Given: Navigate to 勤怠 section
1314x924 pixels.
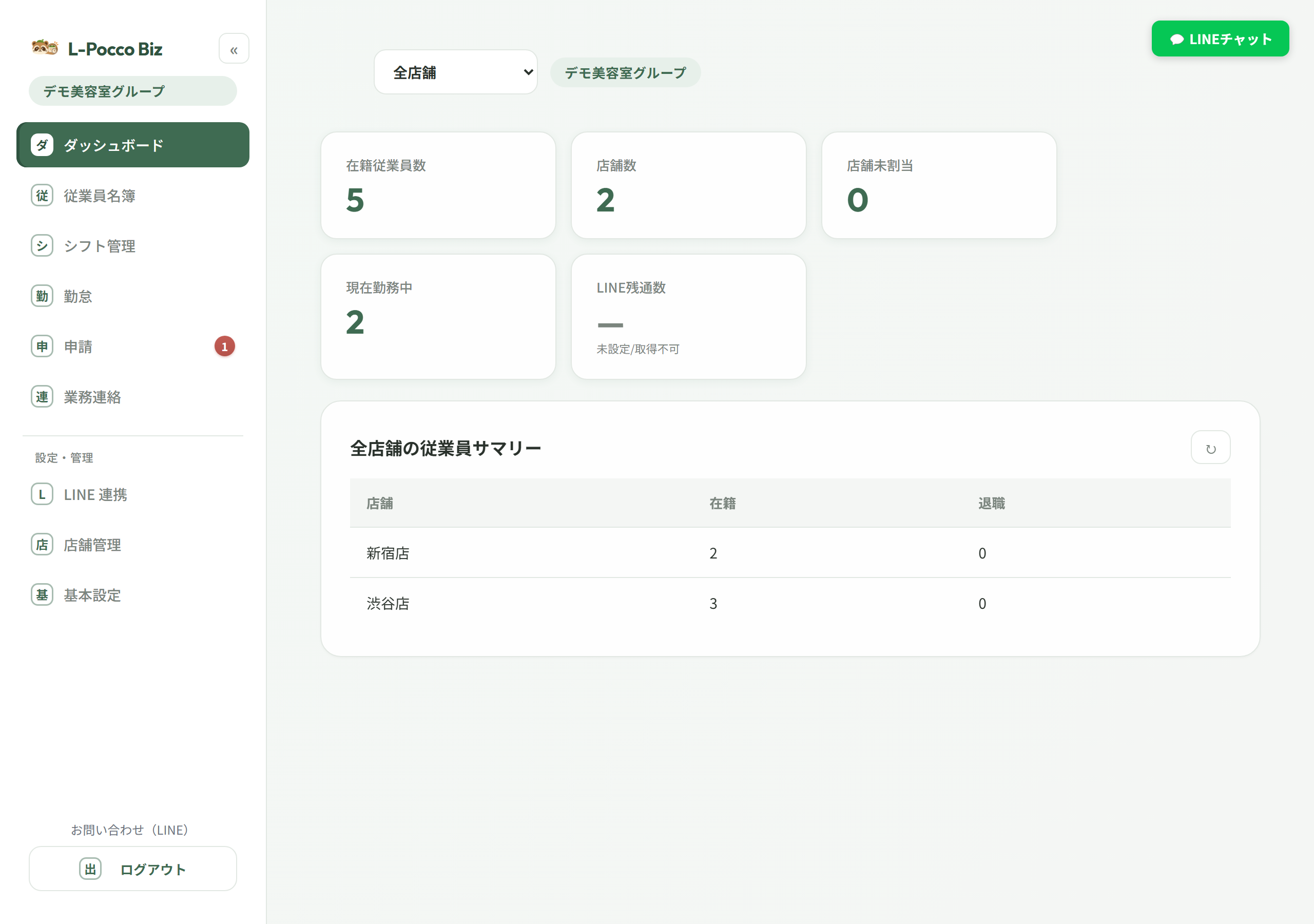Looking at the screenshot, I should coord(133,296).
